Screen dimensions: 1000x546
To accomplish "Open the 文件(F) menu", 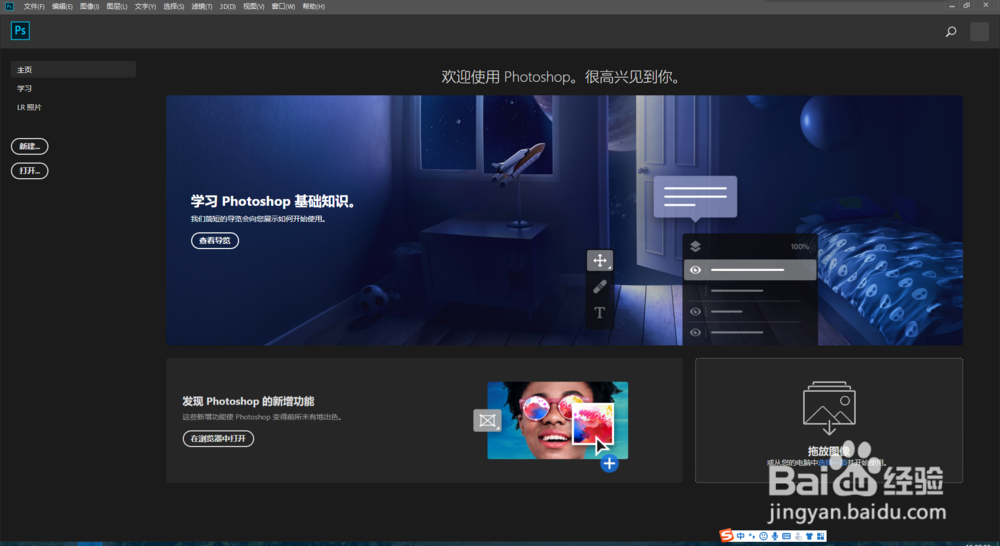I will tap(34, 6).
